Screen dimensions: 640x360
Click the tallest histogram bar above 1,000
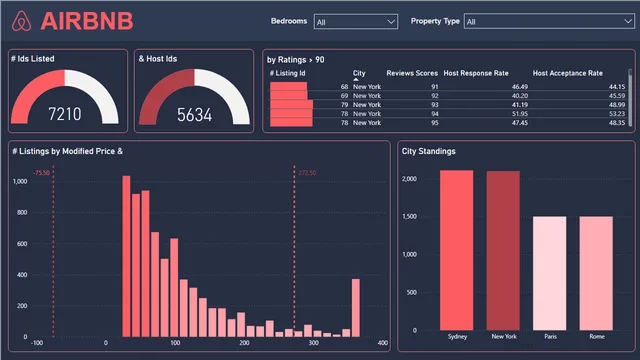pyautogui.click(x=127, y=256)
